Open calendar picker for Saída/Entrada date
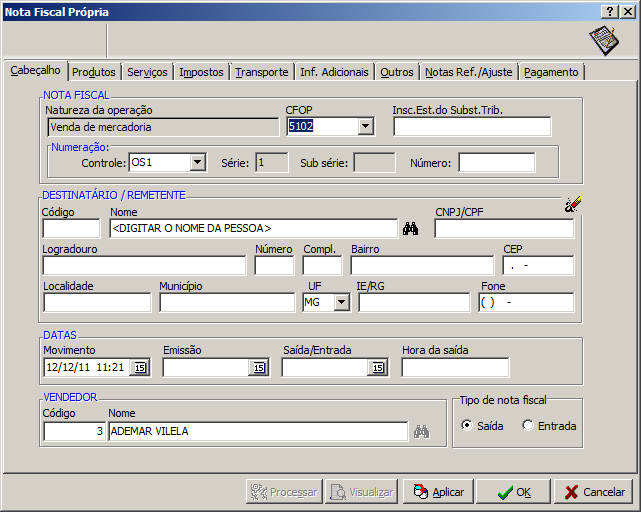 pos(377,368)
